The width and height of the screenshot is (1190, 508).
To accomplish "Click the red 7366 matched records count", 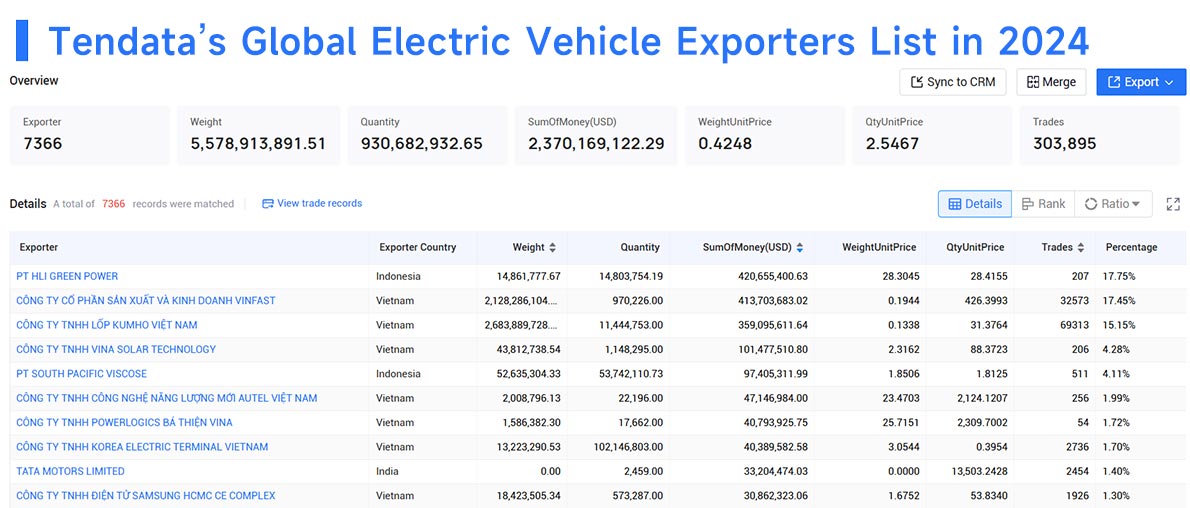I will (x=114, y=204).
